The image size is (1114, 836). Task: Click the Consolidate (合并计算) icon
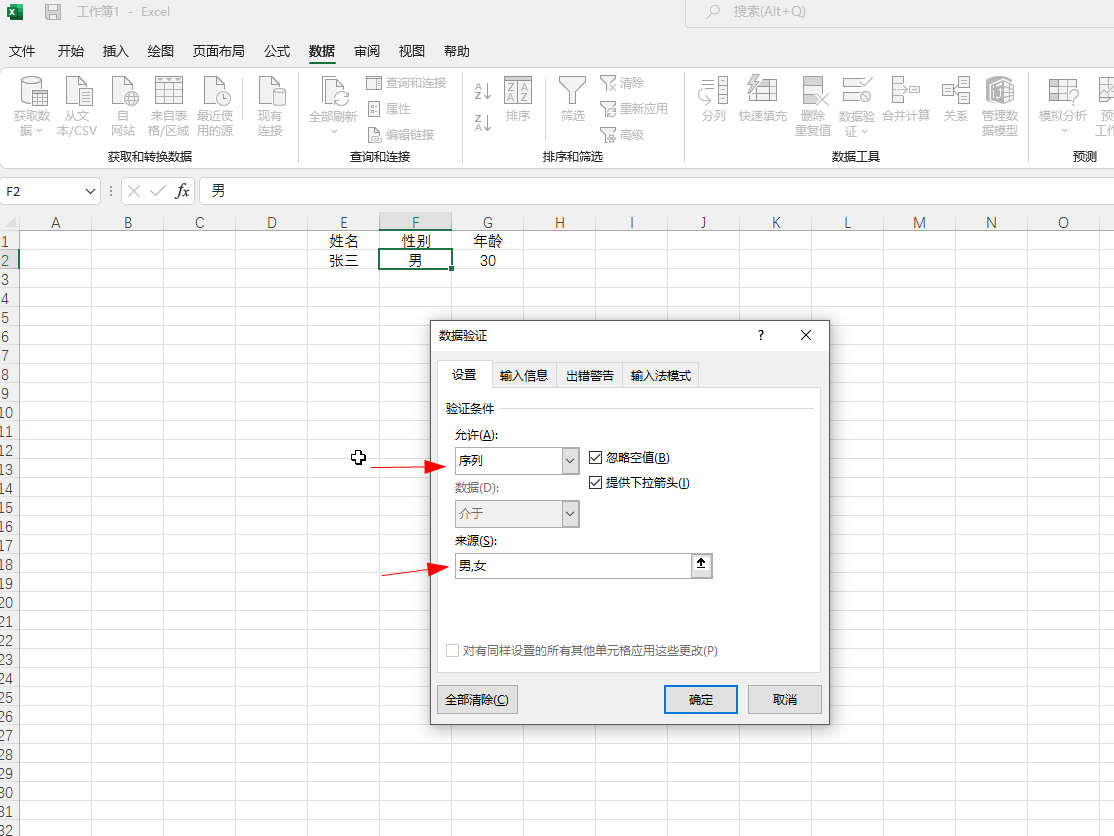coord(905,100)
